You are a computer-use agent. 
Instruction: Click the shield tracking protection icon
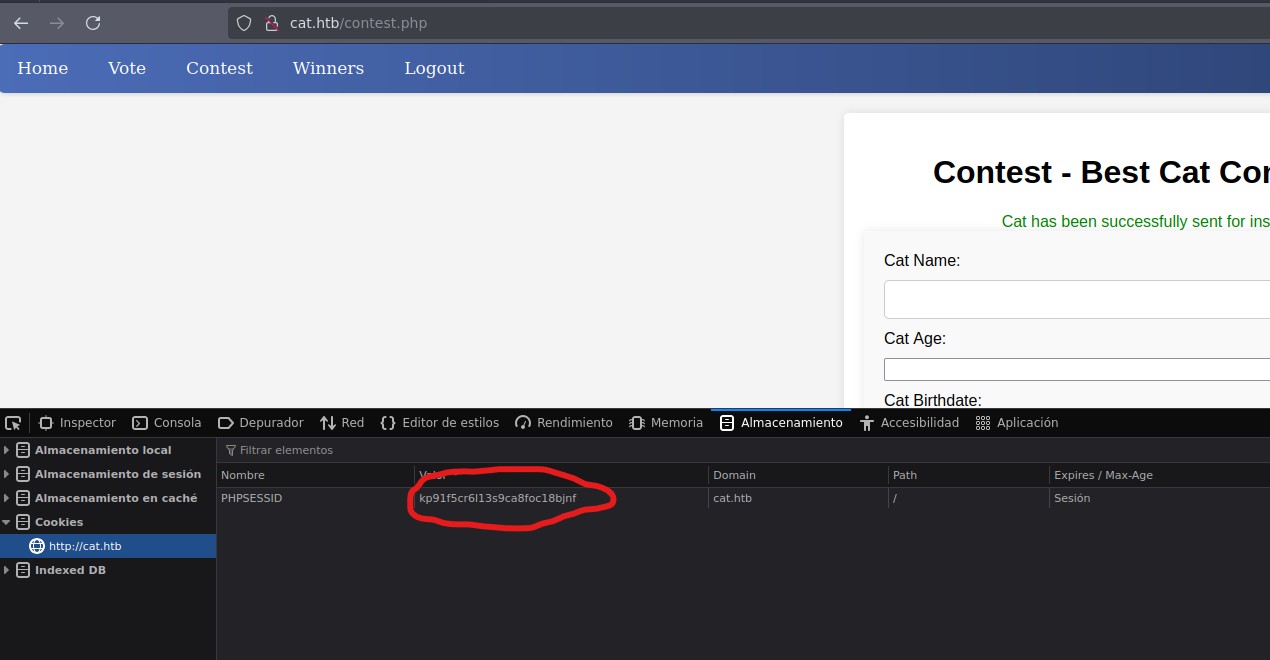point(244,23)
